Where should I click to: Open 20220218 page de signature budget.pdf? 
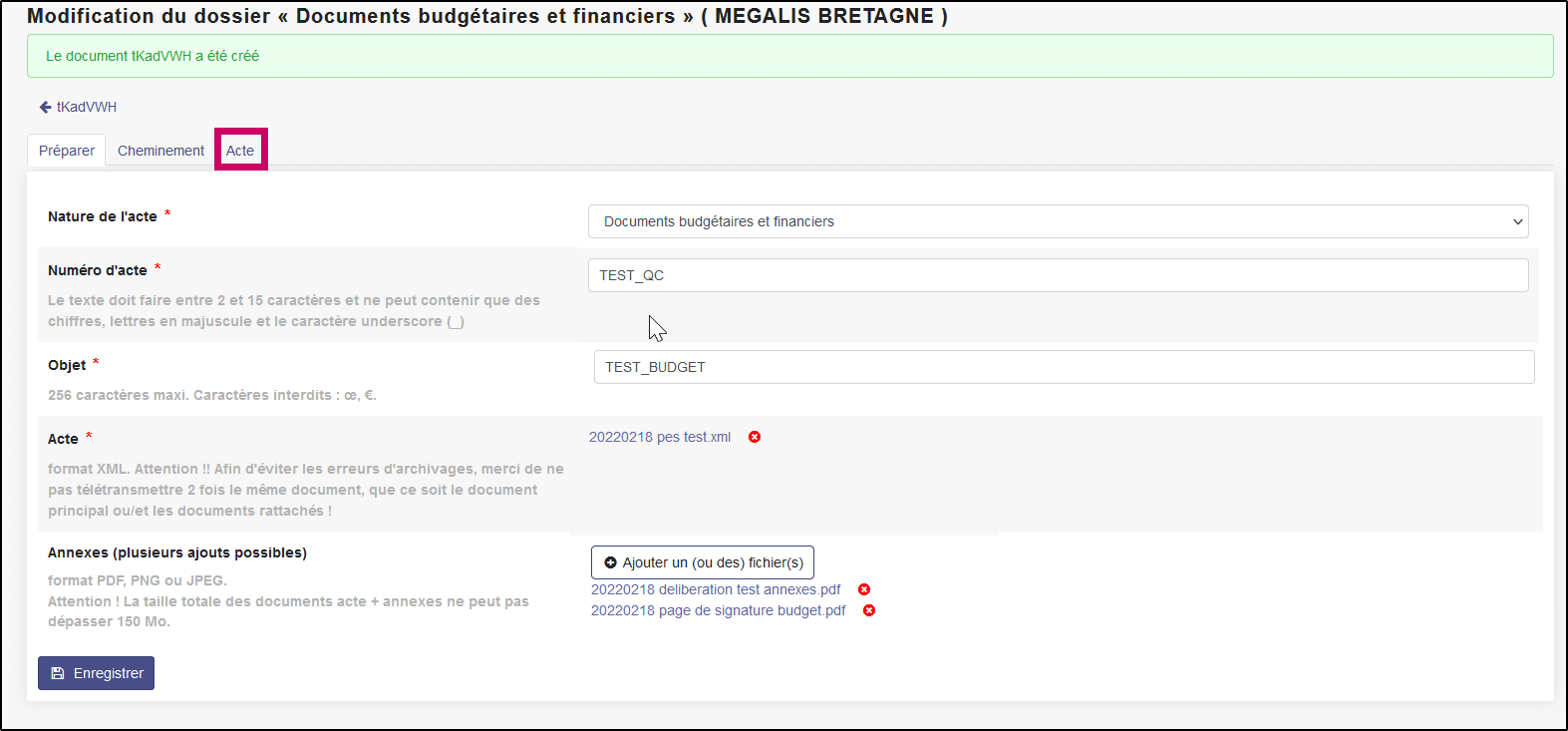[718, 610]
